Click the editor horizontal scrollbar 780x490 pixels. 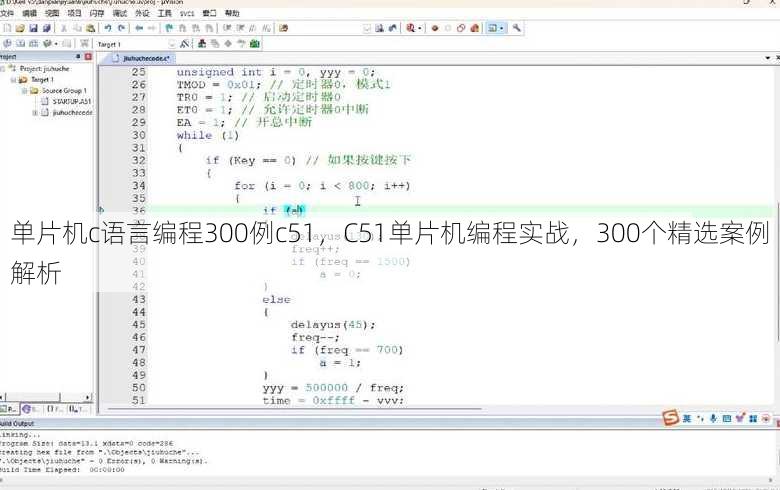click(293, 409)
